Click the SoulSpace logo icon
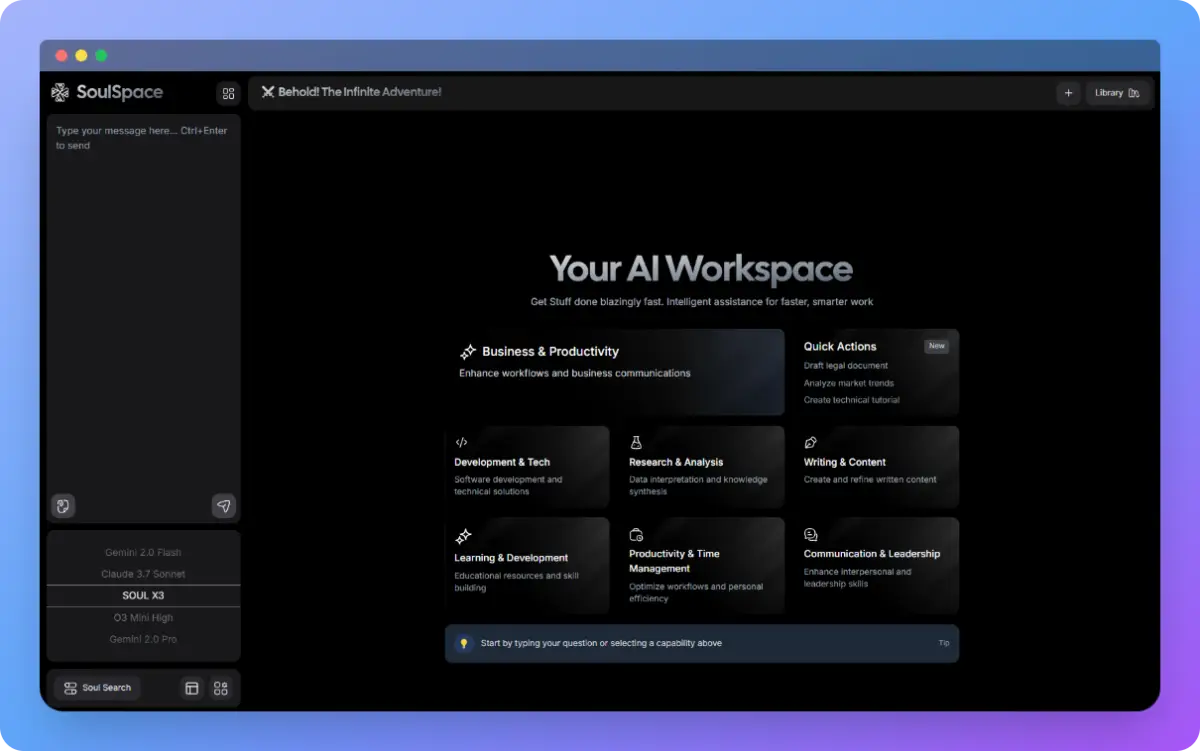Viewport: 1200px width, 751px height. 61,92
